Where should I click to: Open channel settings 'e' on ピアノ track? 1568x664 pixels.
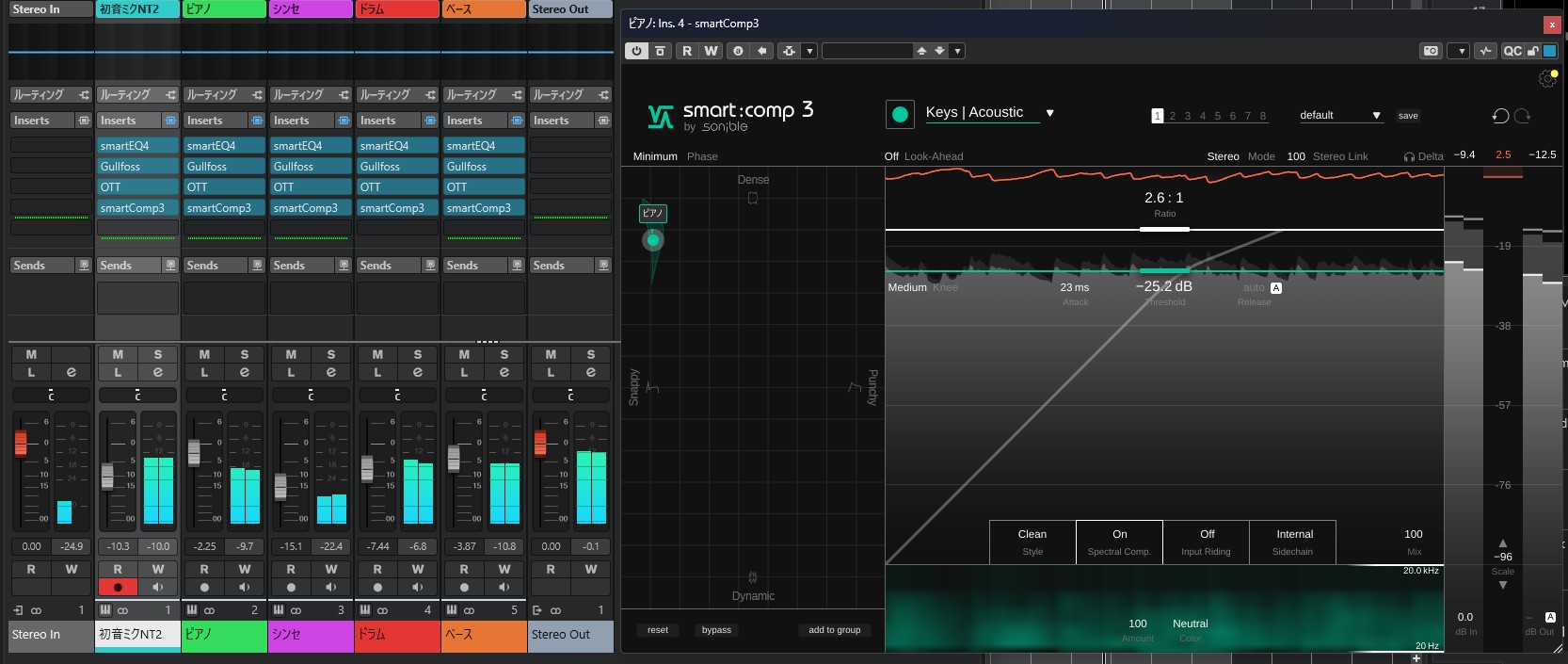pos(245,372)
